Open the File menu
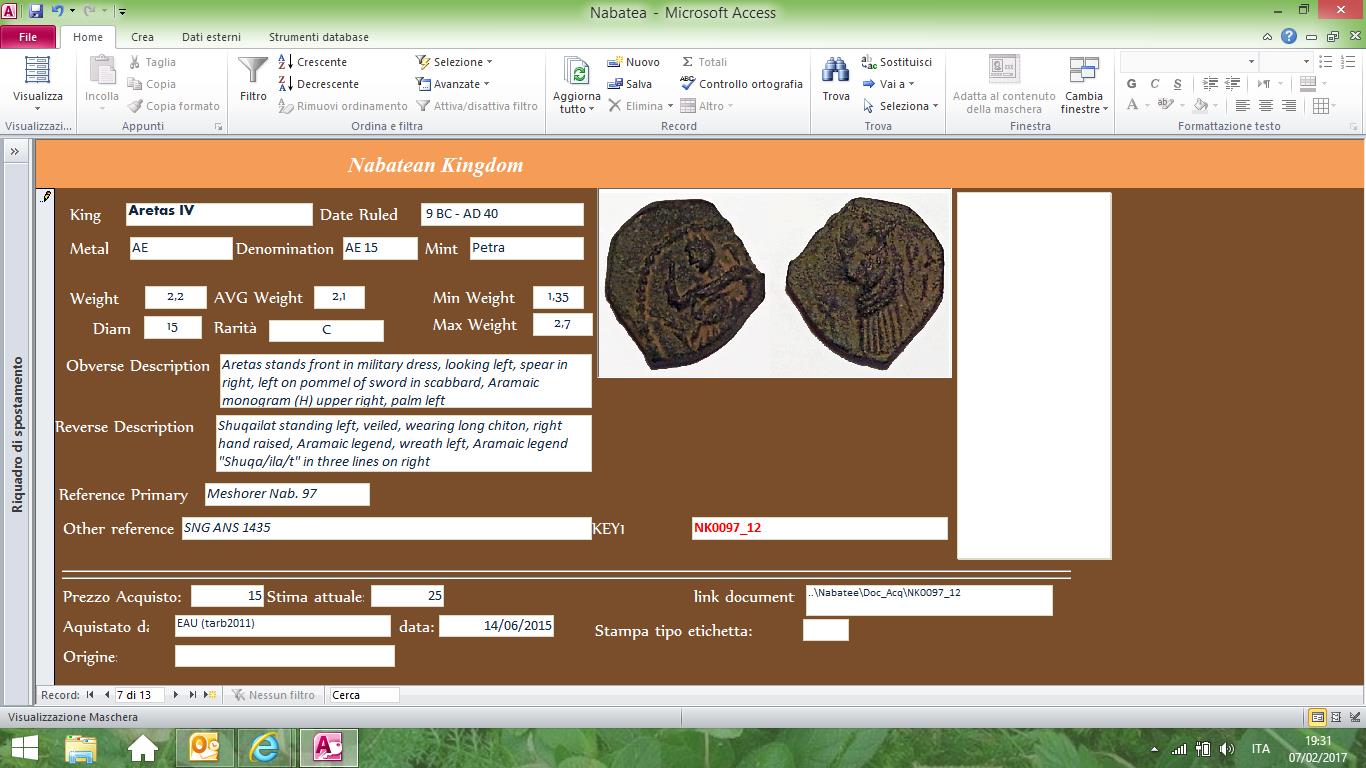1366x768 pixels. (28, 37)
